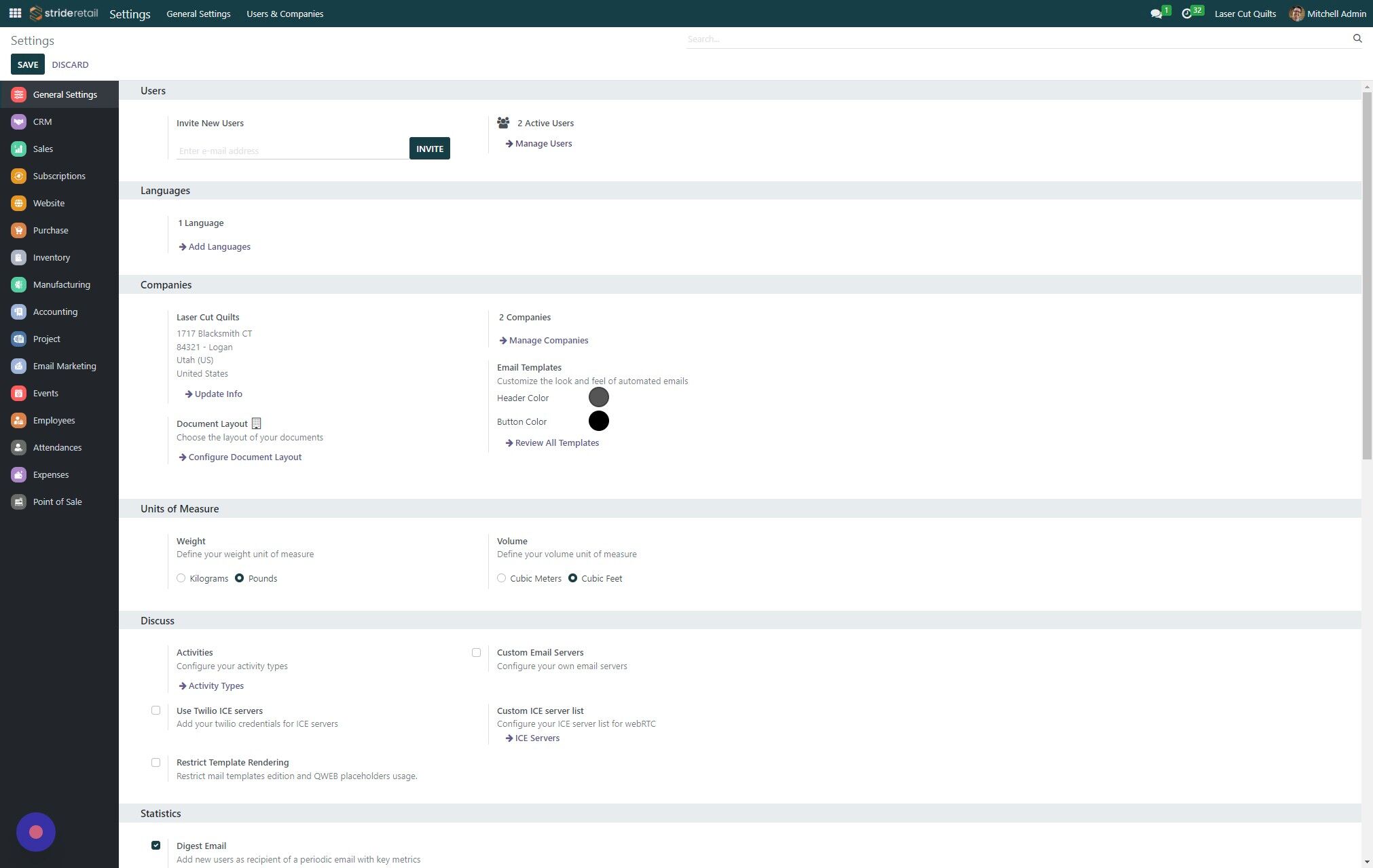Open Mitchell Admin user menu
This screenshot has height=868, width=1373.
coord(1328,14)
